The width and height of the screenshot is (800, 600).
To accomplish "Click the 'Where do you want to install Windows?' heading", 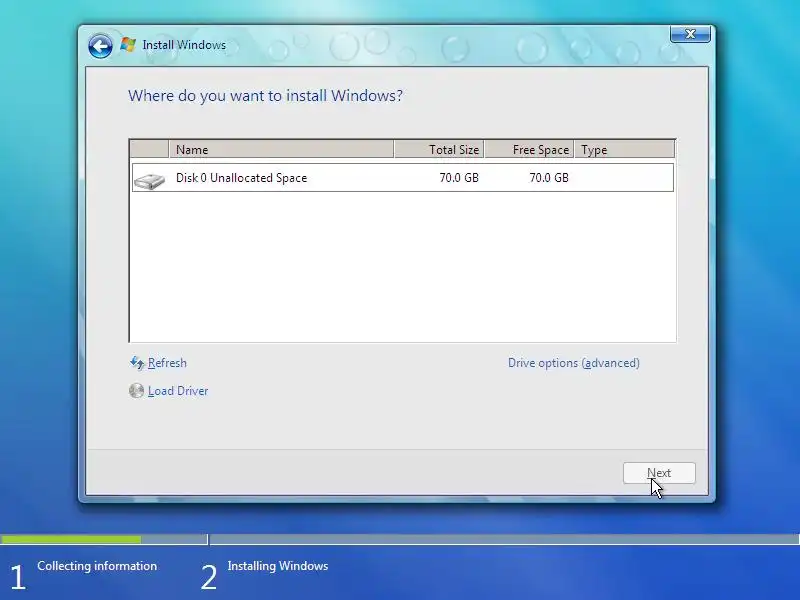I will pos(265,95).
